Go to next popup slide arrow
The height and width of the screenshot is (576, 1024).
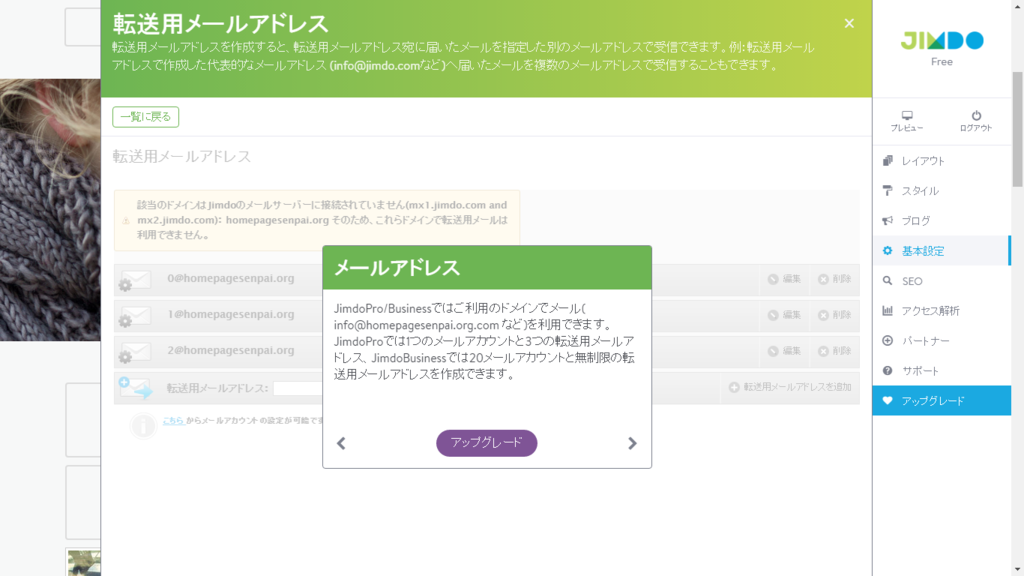[632, 443]
